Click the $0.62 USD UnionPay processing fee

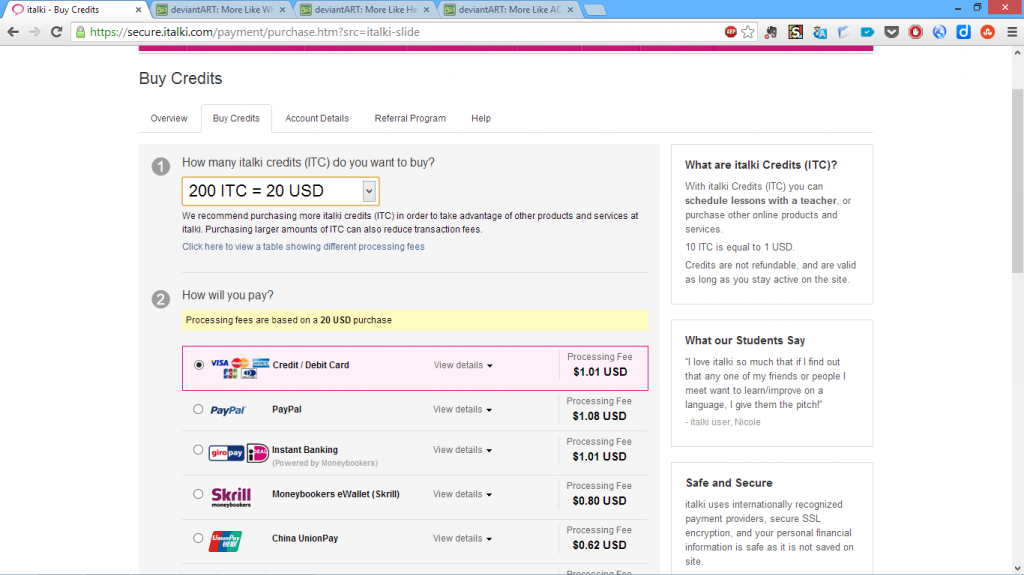coord(600,546)
